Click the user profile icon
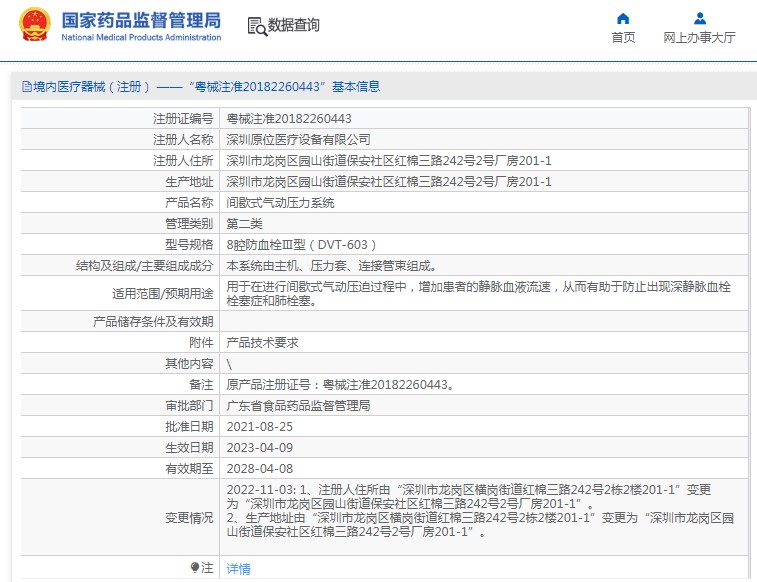Viewport: 757px width, 582px height. pos(700,19)
